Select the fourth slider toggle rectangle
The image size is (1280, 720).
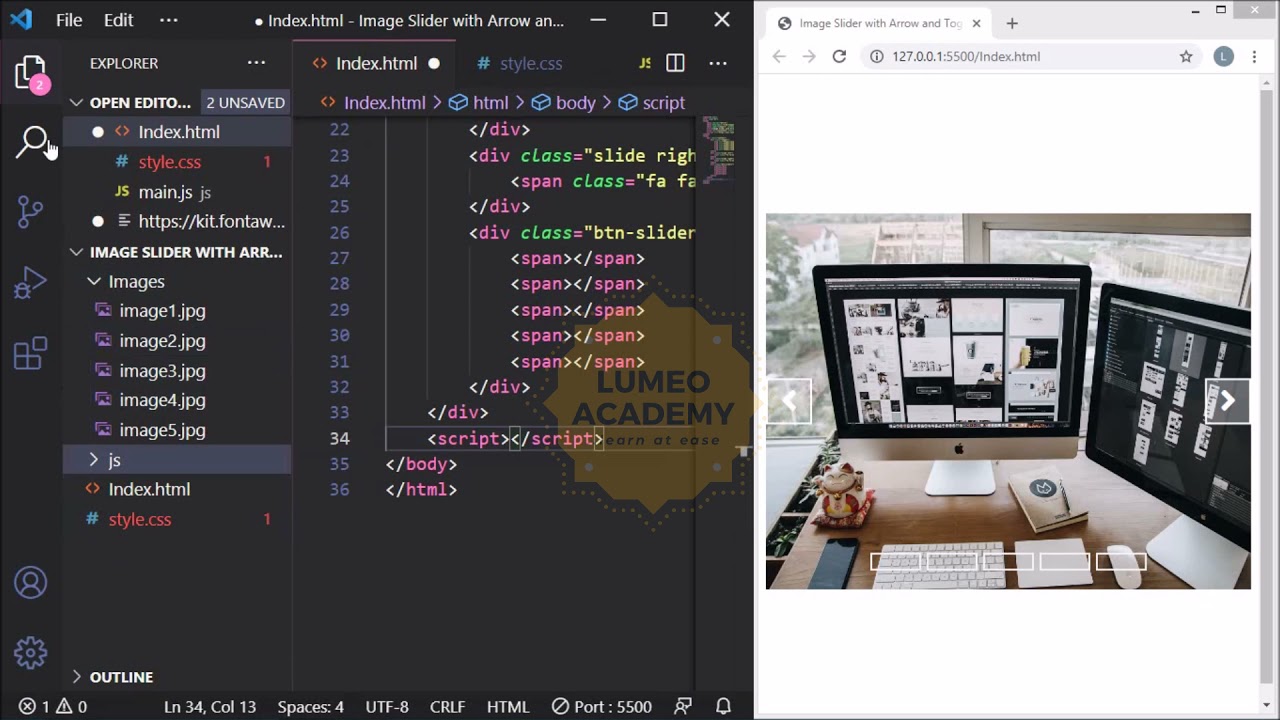pyautogui.click(x=1064, y=562)
